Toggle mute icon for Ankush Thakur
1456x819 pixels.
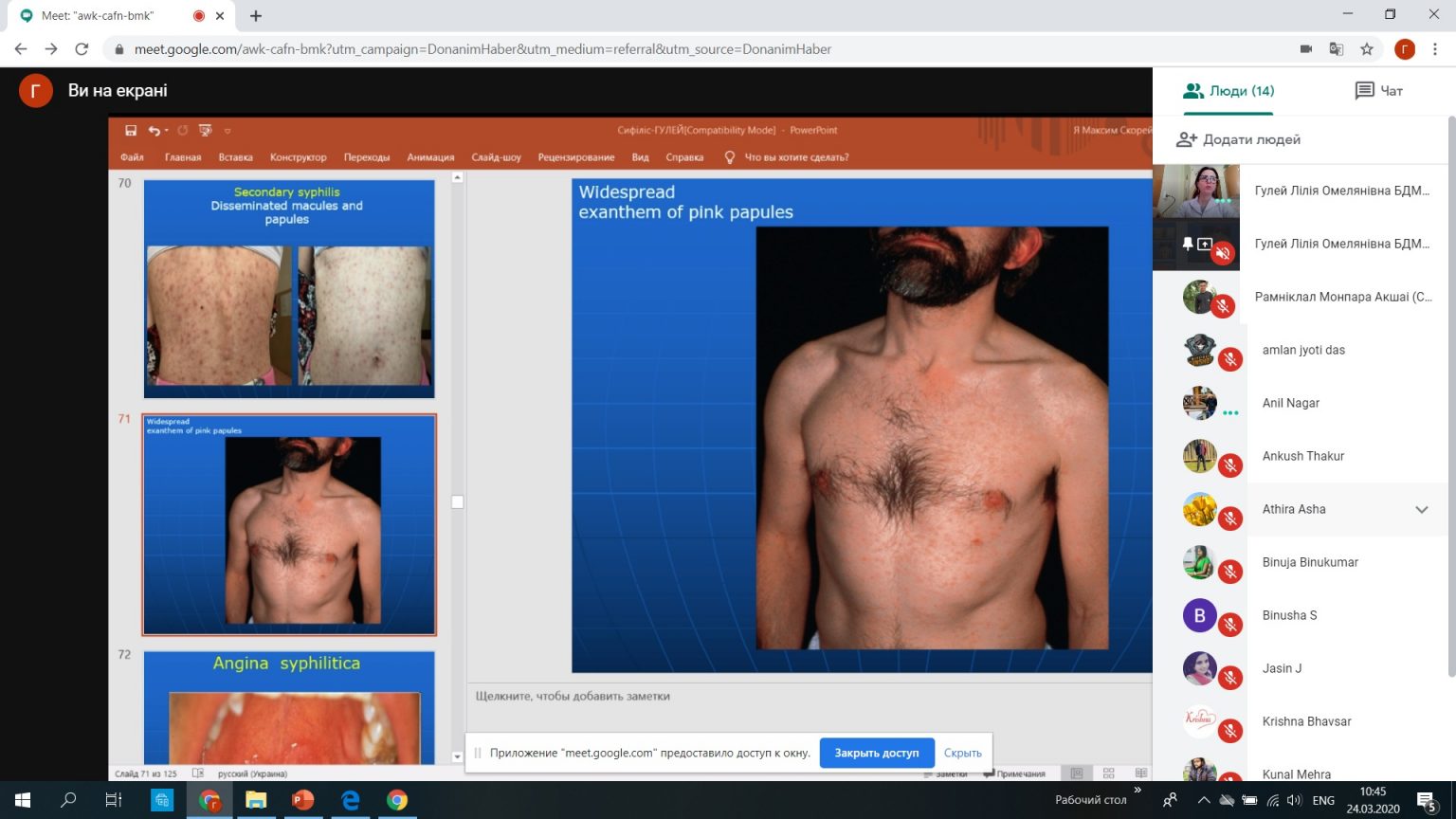click(x=1230, y=465)
